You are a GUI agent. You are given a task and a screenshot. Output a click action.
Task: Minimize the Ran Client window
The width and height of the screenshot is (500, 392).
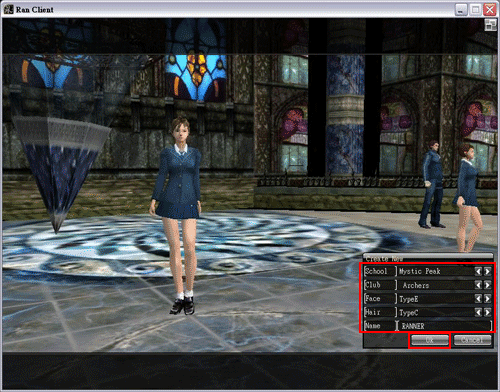tap(461, 9)
